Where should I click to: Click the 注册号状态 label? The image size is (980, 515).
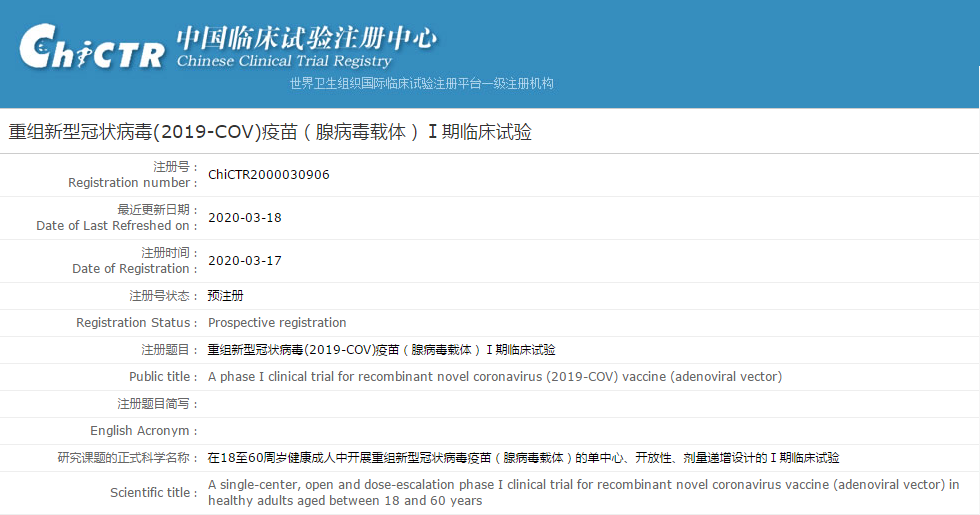tap(163, 296)
